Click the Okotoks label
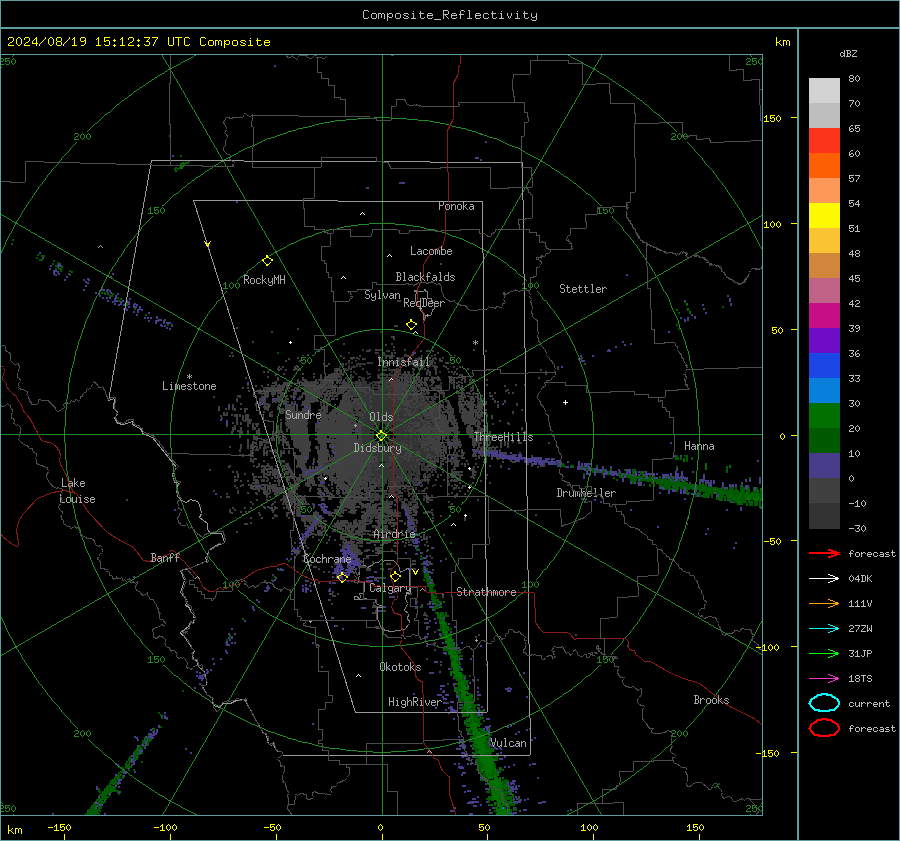The image size is (900, 841). point(400,667)
